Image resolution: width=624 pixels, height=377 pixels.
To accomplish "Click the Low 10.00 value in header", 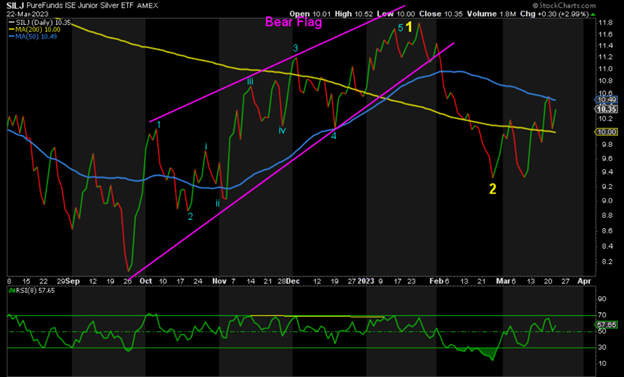I will 396,14.
